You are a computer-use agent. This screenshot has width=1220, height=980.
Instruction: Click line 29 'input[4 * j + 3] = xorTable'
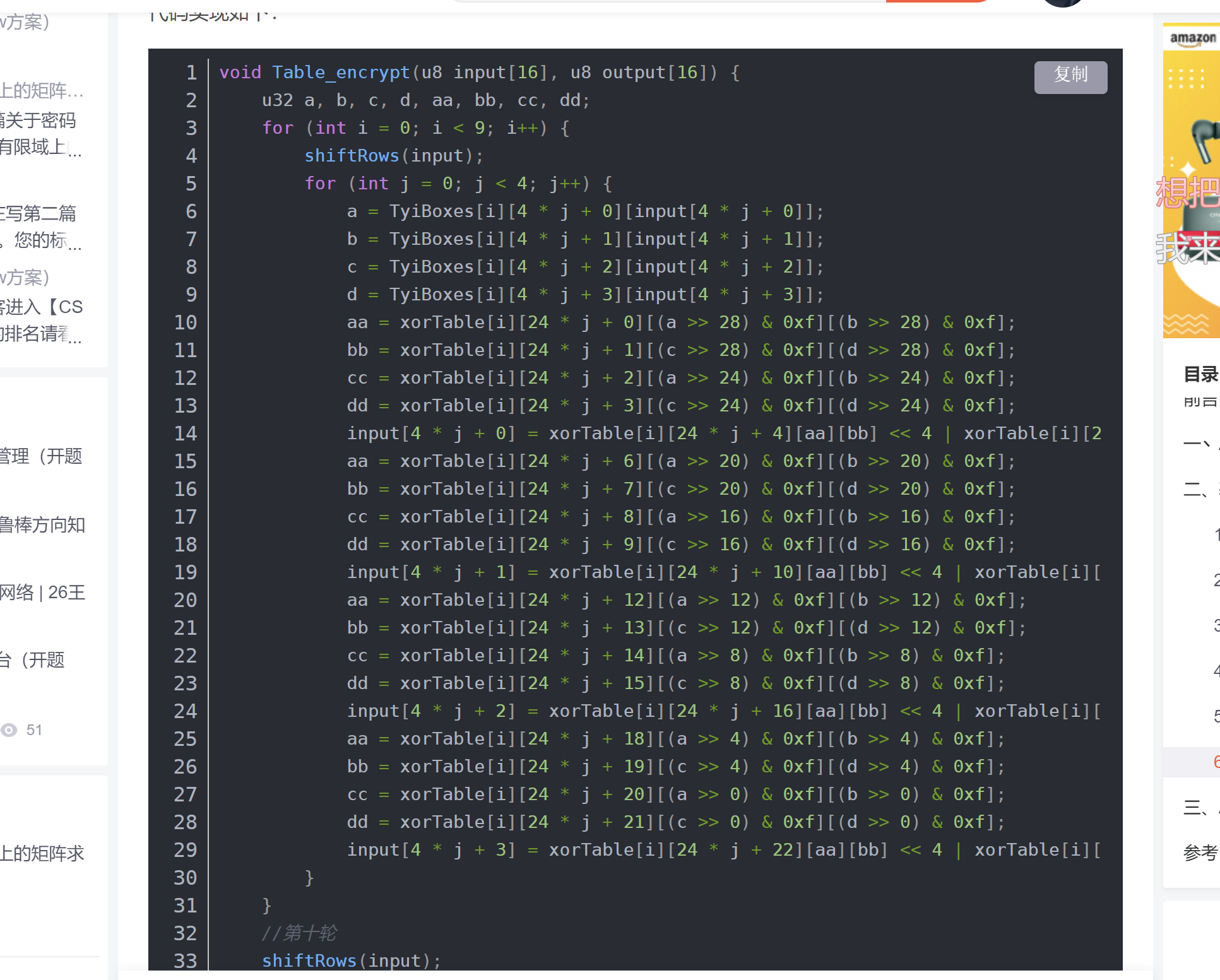click(724, 850)
